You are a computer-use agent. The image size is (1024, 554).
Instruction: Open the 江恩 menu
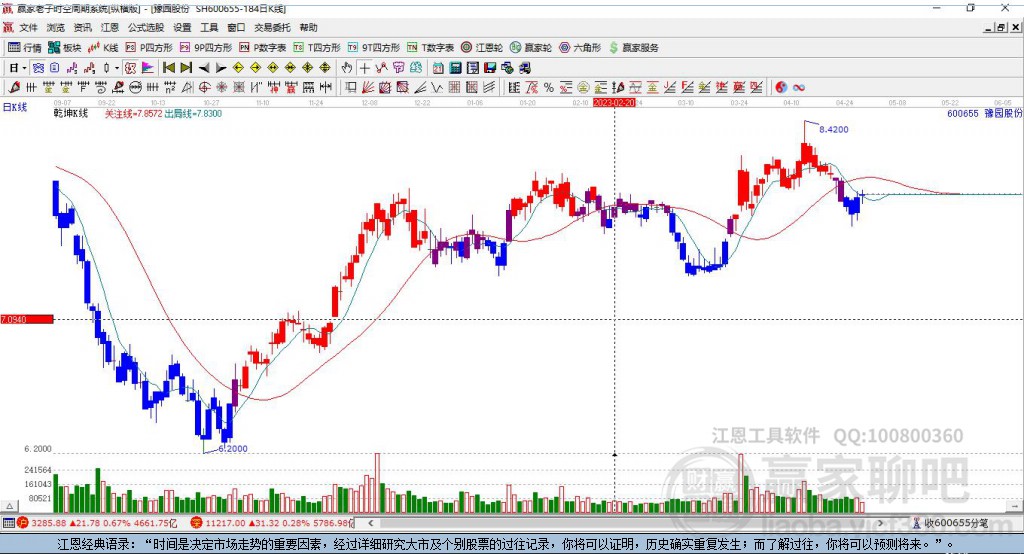tap(110, 27)
